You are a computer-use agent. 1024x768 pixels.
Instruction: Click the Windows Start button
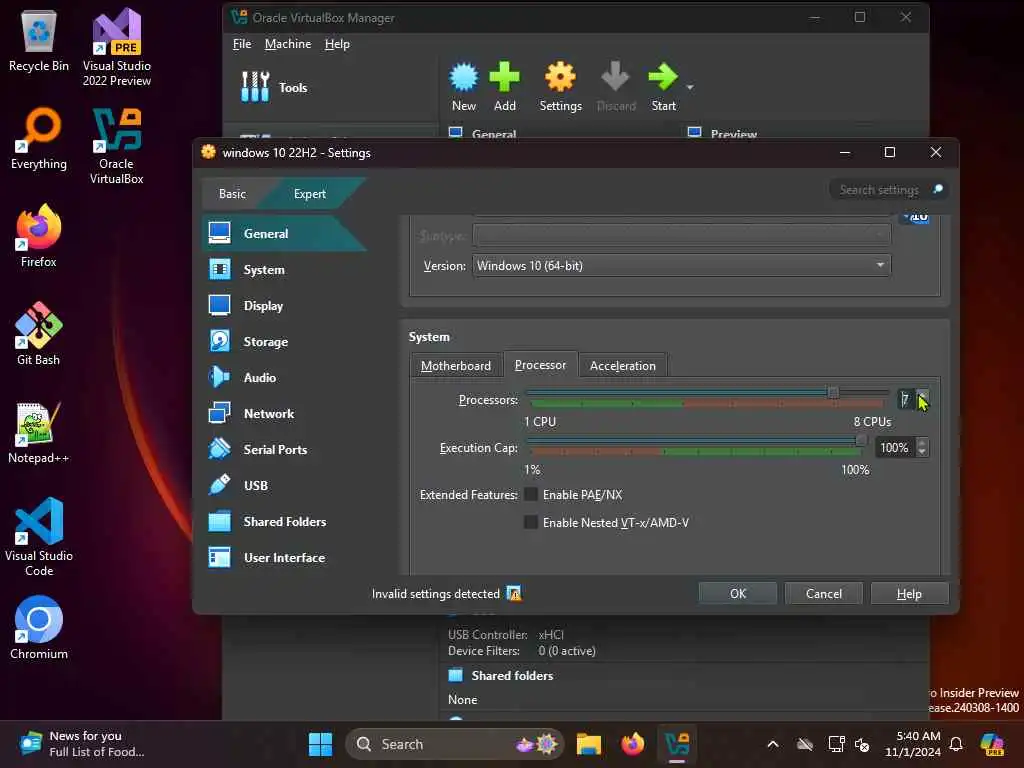[320, 744]
